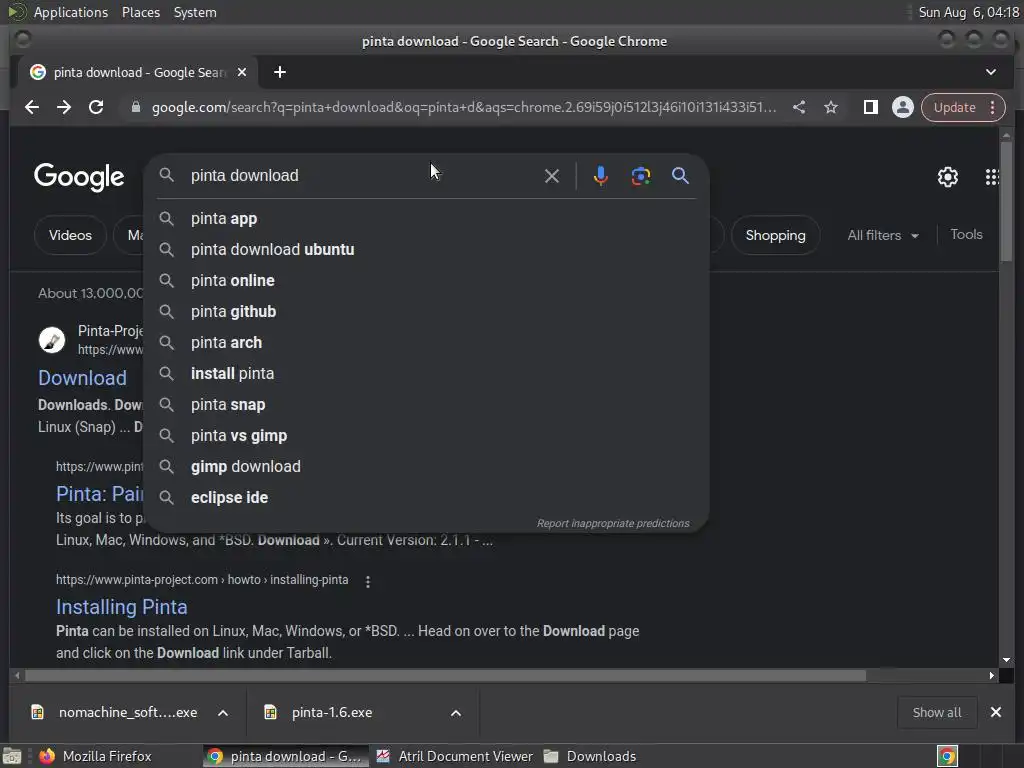Select suggestion install pinta
Image resolution: width=1024 pixels, height=768 pixels.
point(426,374)
